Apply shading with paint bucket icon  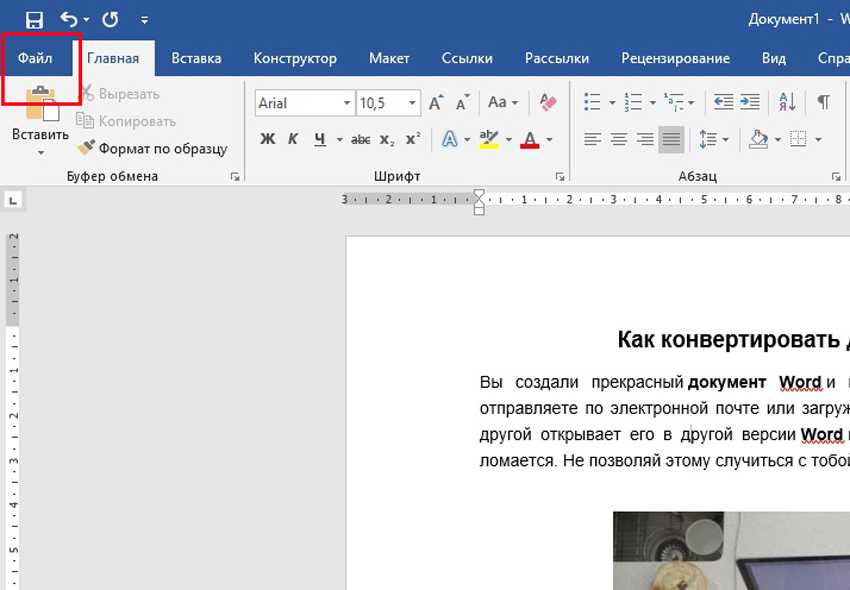[759, 139]
